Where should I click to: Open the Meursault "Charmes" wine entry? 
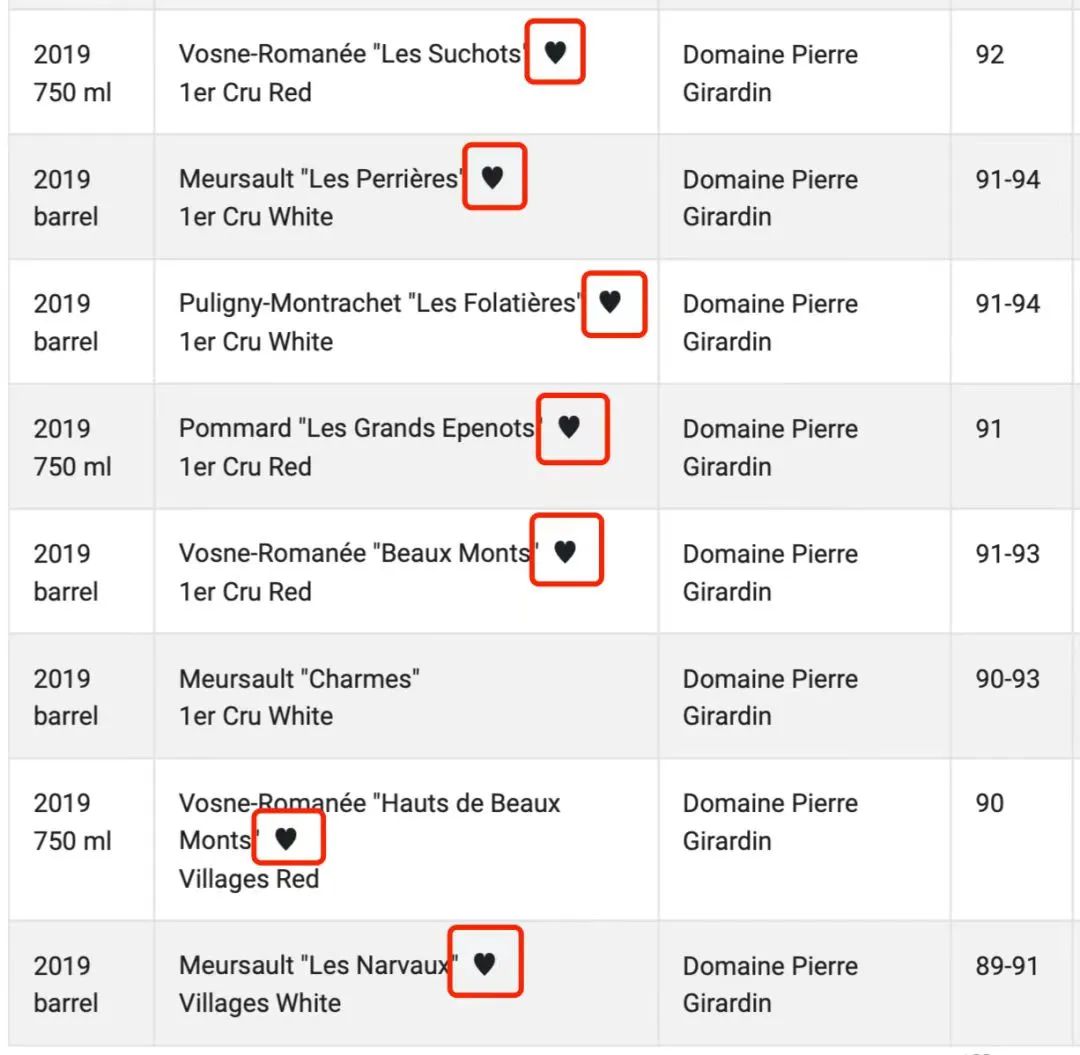pos(299,679)
